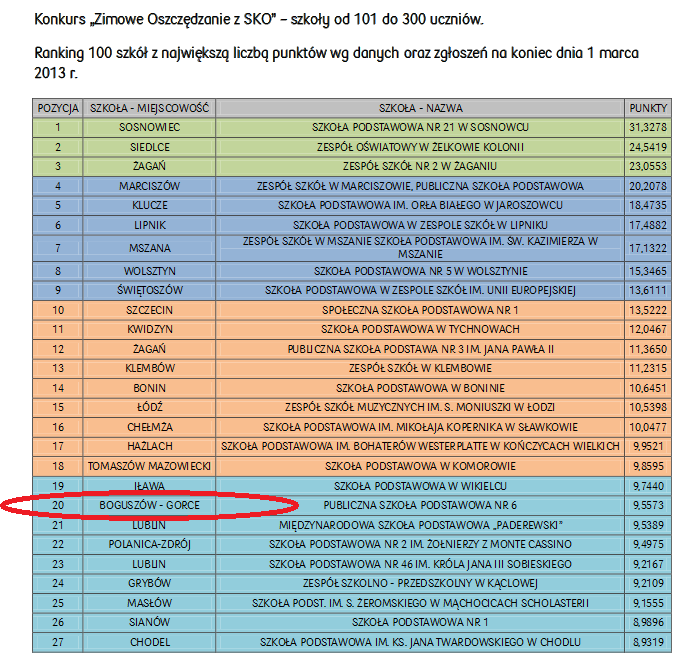680x653 pixels.
Task: Select the LIPNIK locality cell
Action: [149, 225]
